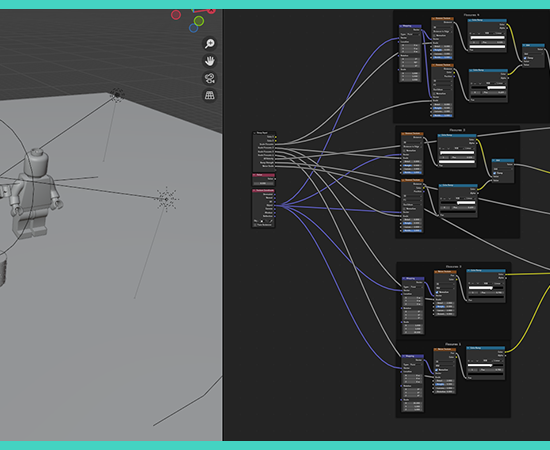Click the Fissures 1 frame label
This screenshot has width=550, height=450.
(453, 344)
